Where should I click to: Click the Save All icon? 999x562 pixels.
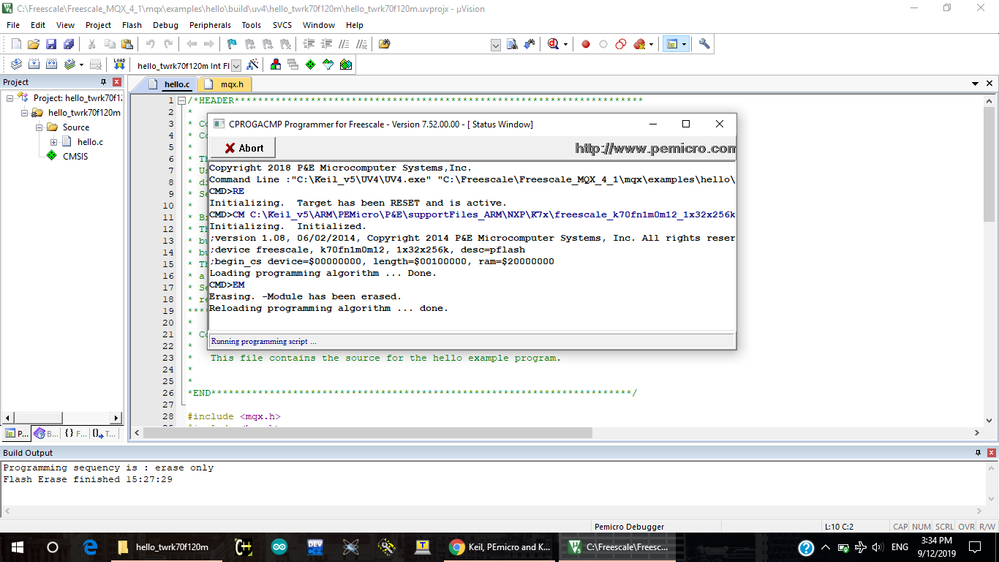tap(68, 44)
